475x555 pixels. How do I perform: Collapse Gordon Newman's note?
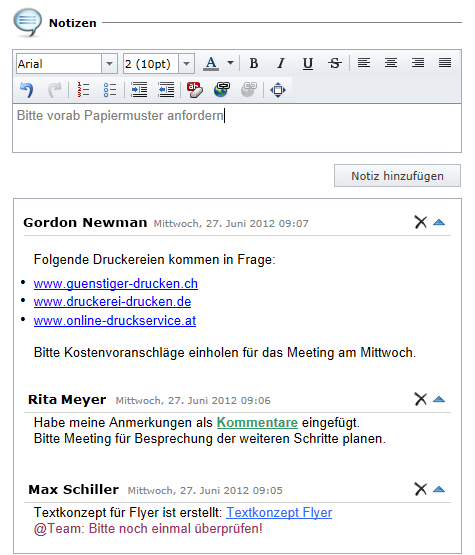click(x=439, y=222)
